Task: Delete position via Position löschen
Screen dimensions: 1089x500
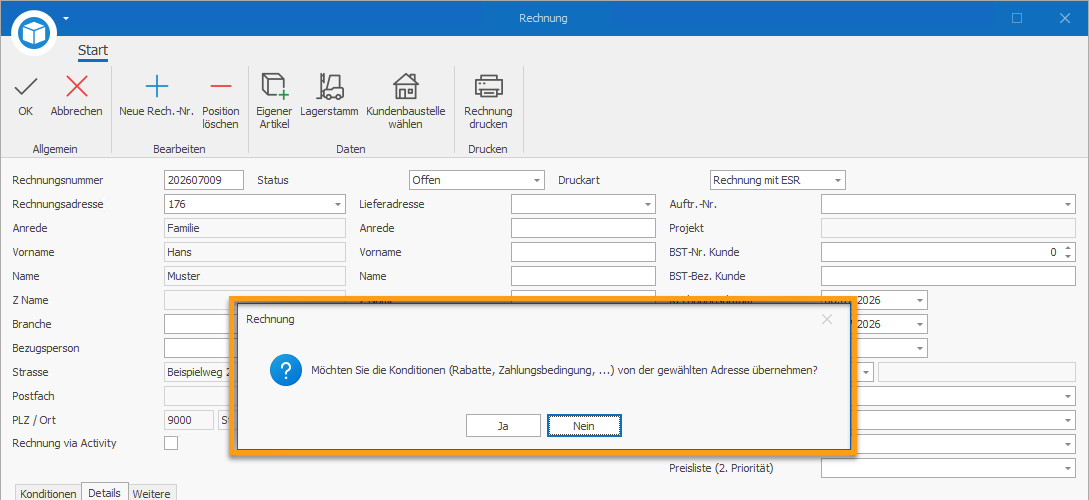Action: click(x=220, y=103)
